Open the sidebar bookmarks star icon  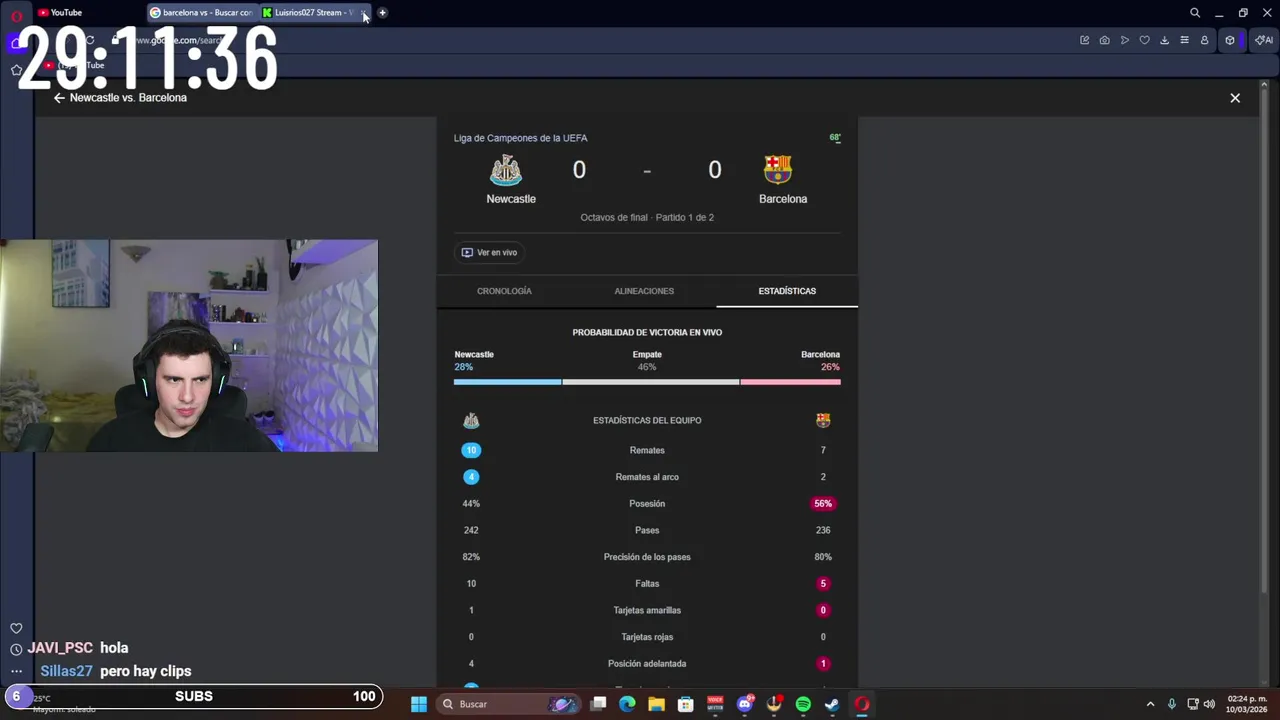(16, 70)
